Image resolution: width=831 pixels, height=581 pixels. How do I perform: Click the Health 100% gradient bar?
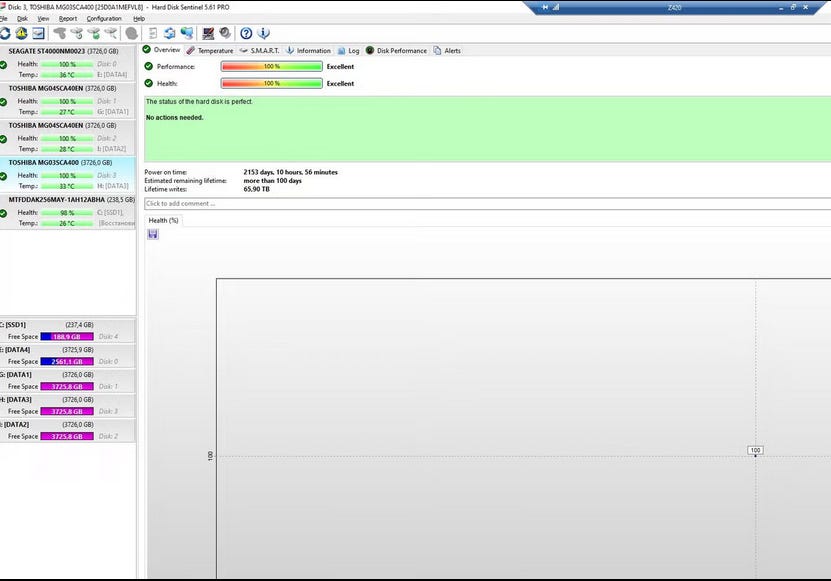[271, 83]
